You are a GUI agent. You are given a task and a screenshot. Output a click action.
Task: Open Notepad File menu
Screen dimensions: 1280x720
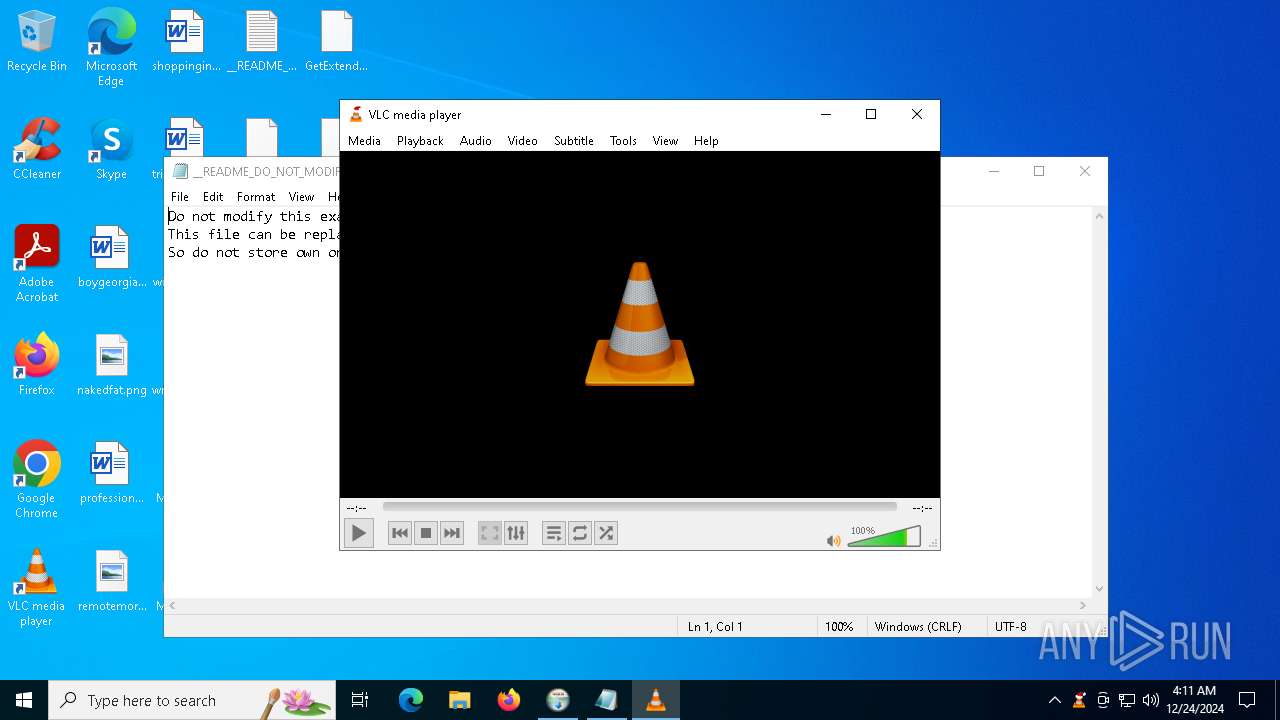179,197
